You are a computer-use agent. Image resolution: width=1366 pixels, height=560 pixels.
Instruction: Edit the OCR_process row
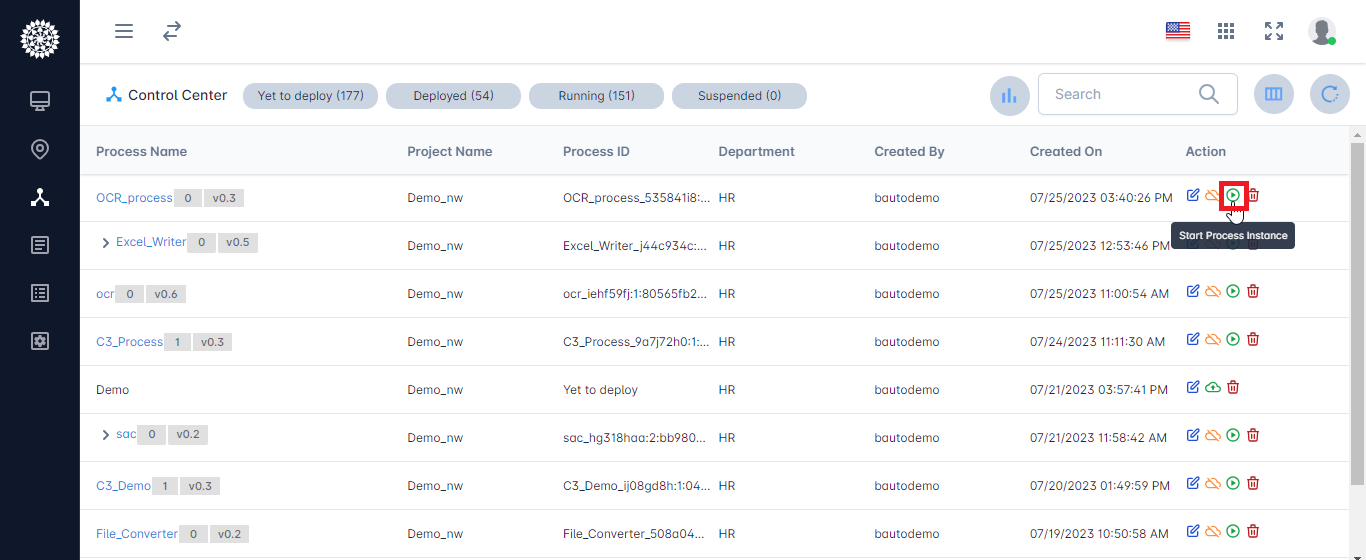tap(1193, 195)
